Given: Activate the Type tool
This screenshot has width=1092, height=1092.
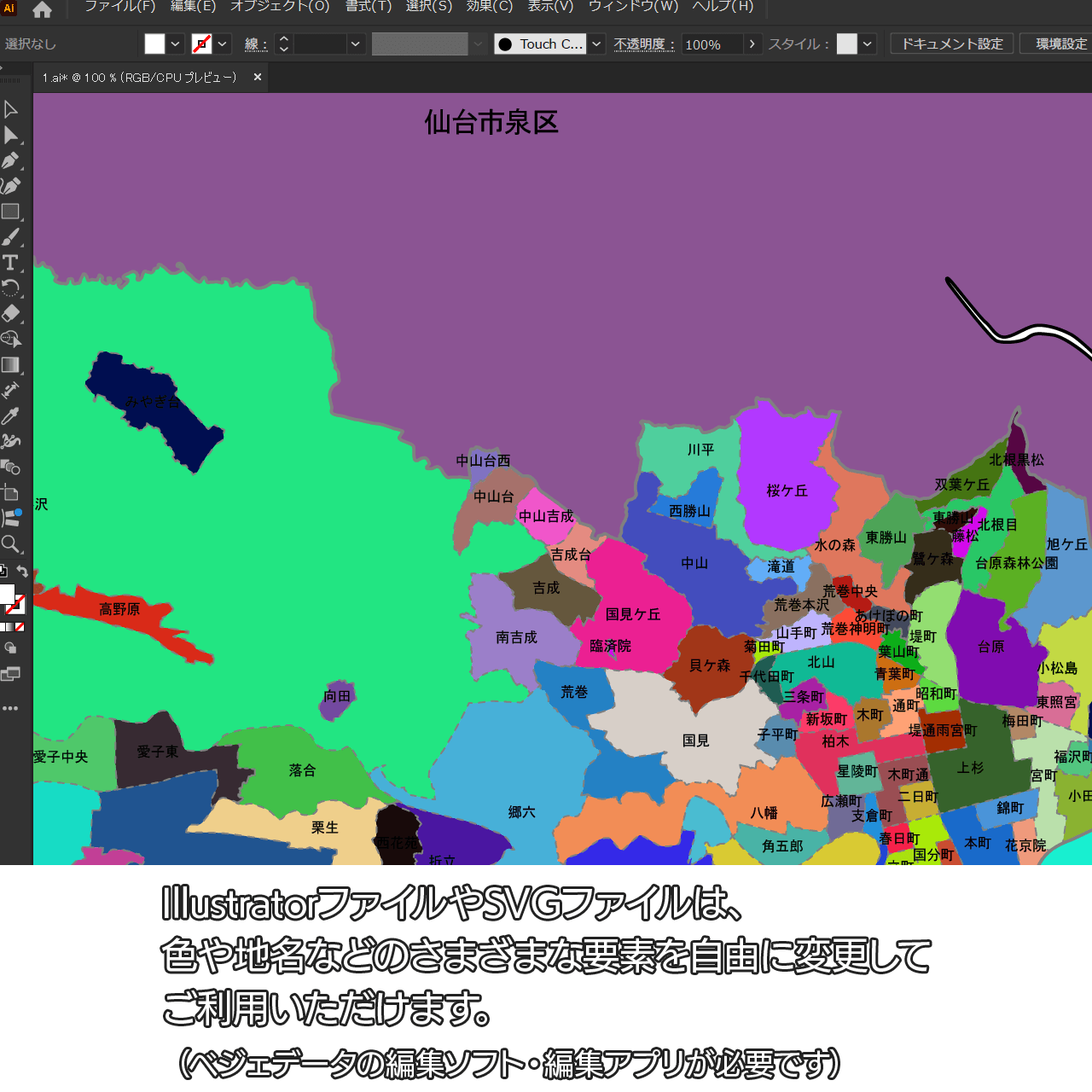Looking at the screenshot, I should (11, 263).
